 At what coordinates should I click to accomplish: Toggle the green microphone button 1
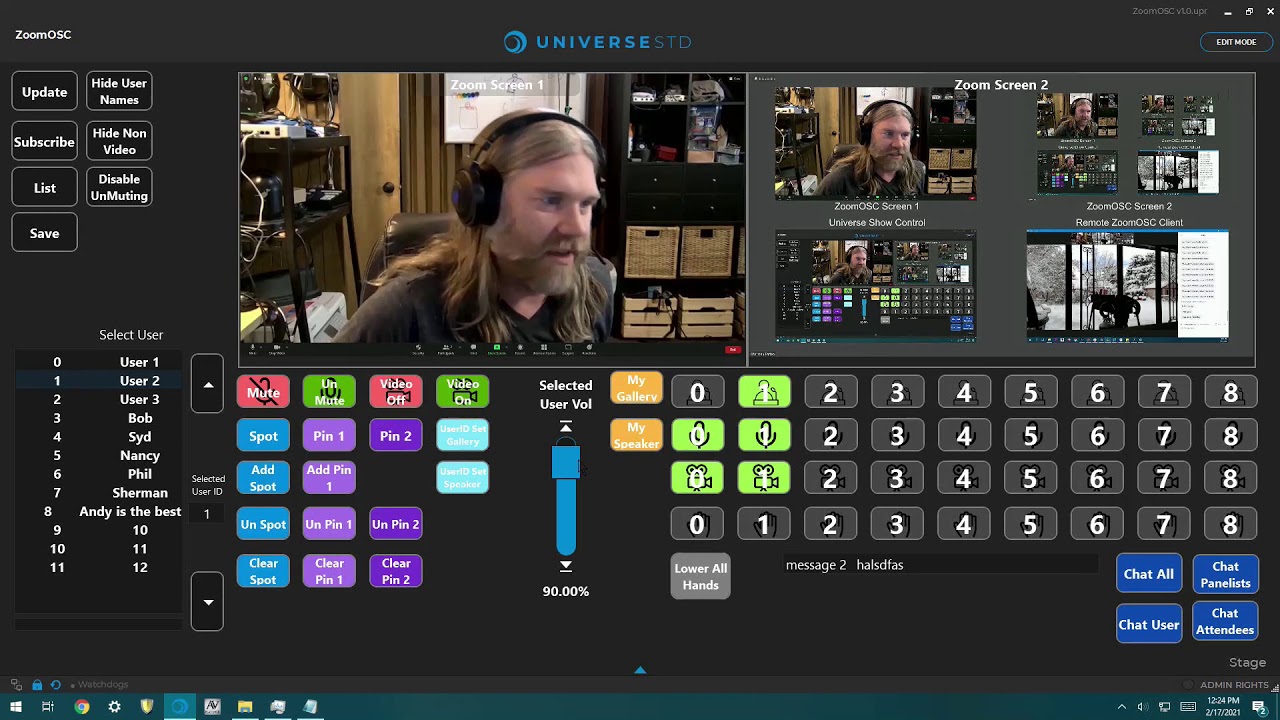click(764, 436)
